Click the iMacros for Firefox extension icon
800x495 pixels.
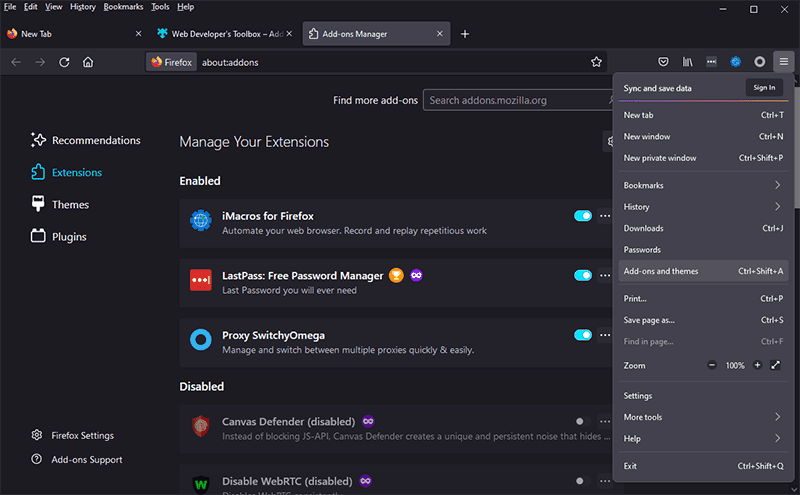pos(201,220)
